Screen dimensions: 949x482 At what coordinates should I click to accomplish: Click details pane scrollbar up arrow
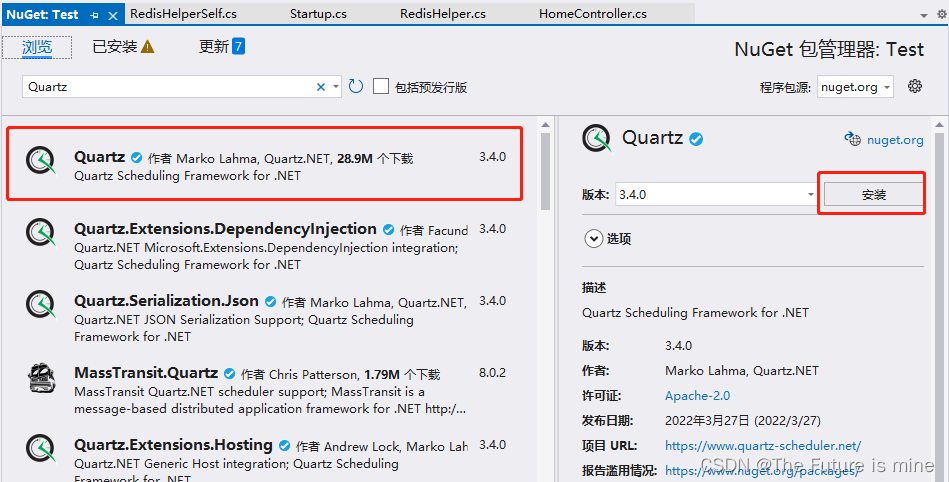click(x=939, y=125)
